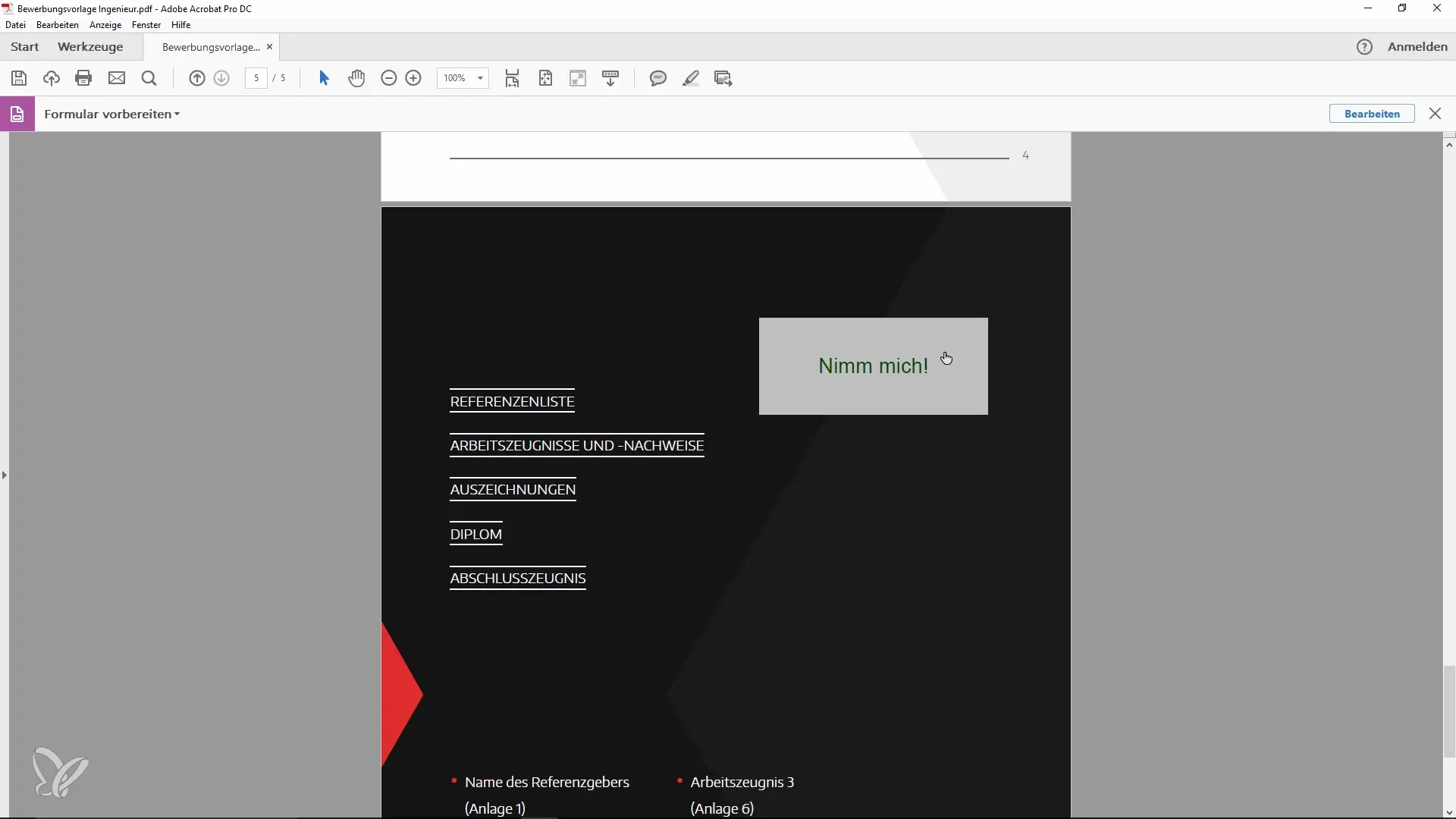Screen dimensions: 1456x819
Task: Activate the selection arrow tool
Action: pos(324,78)
